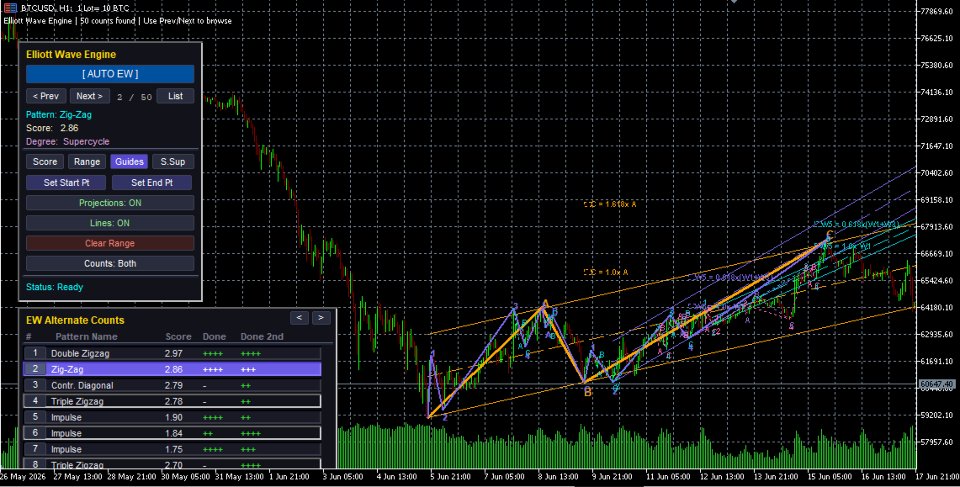Turn off Projections: ON
The height and width of the screenshot is (487, 960).
click(x=110, y=203)
